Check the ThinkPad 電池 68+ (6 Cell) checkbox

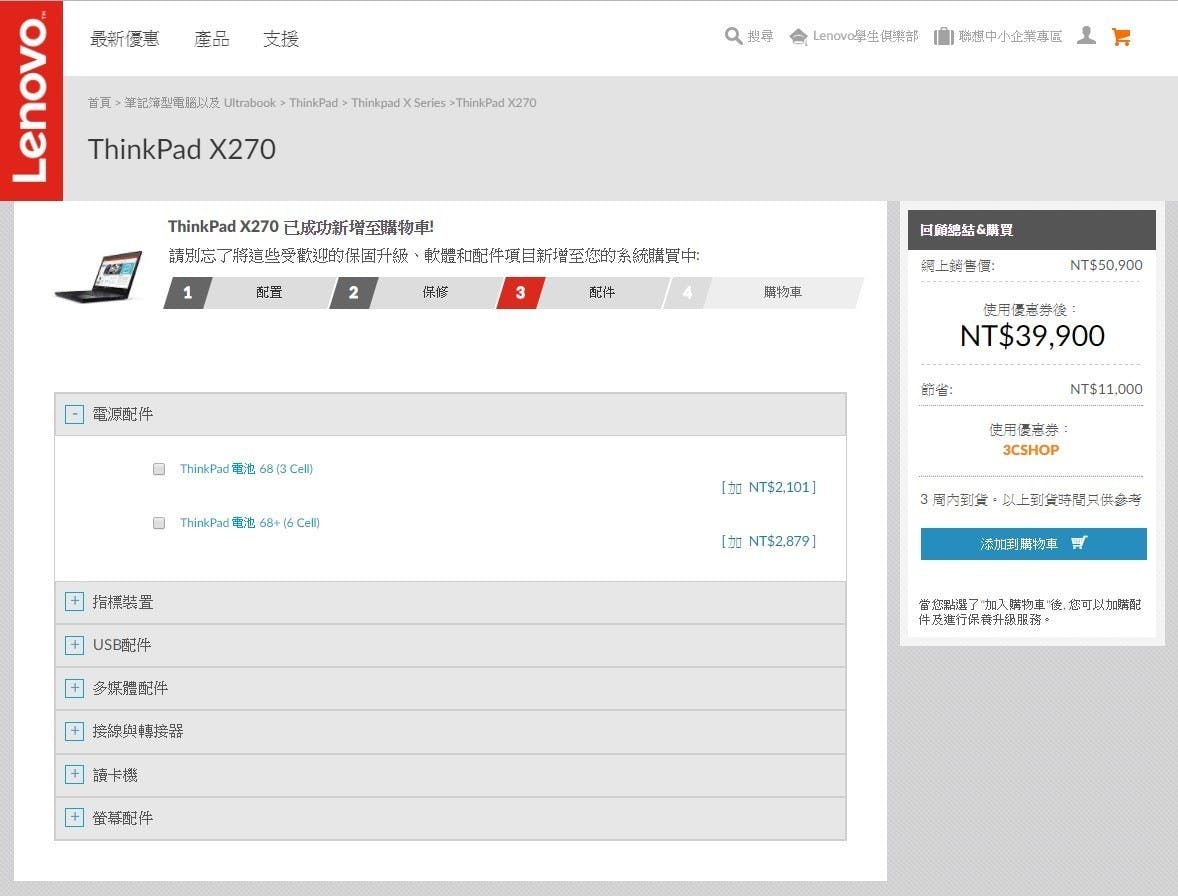[159, 523]
